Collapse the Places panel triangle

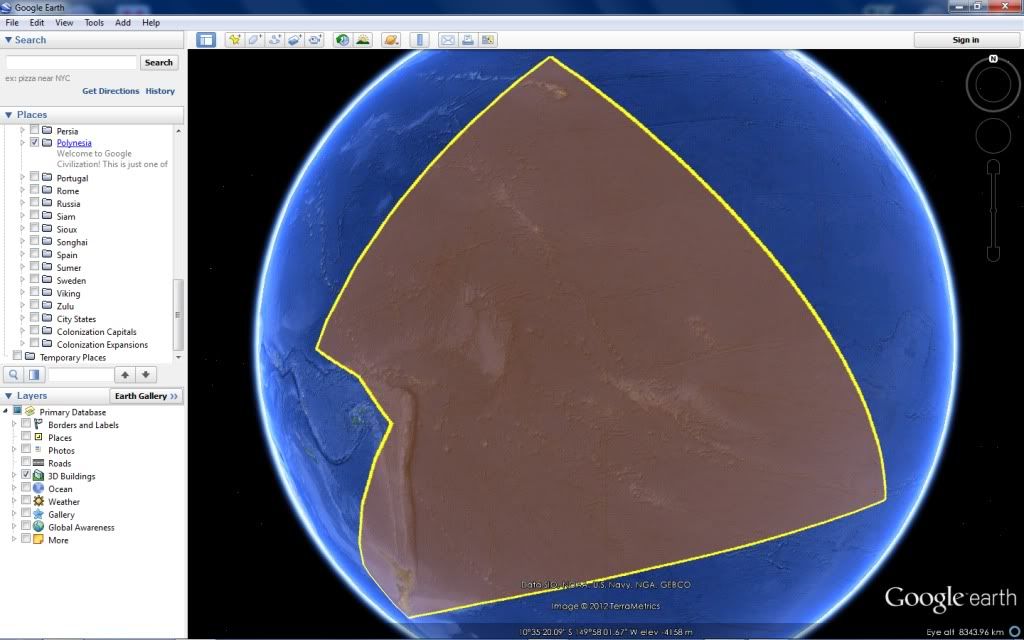[8, 114]
